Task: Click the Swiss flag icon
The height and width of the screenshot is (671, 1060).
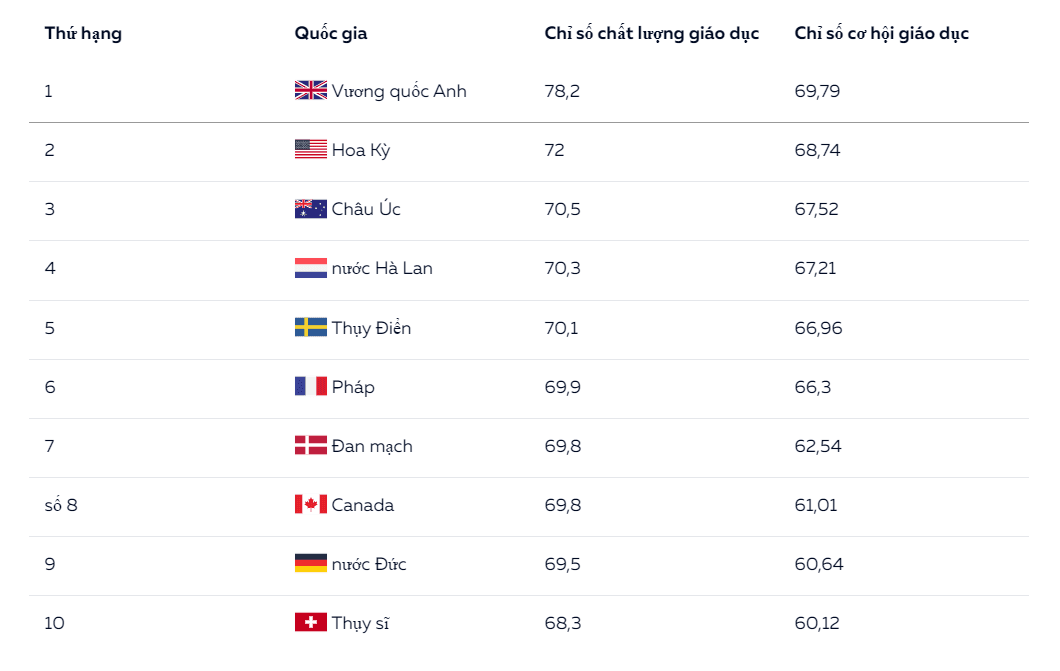Action: tap(310, 623)
